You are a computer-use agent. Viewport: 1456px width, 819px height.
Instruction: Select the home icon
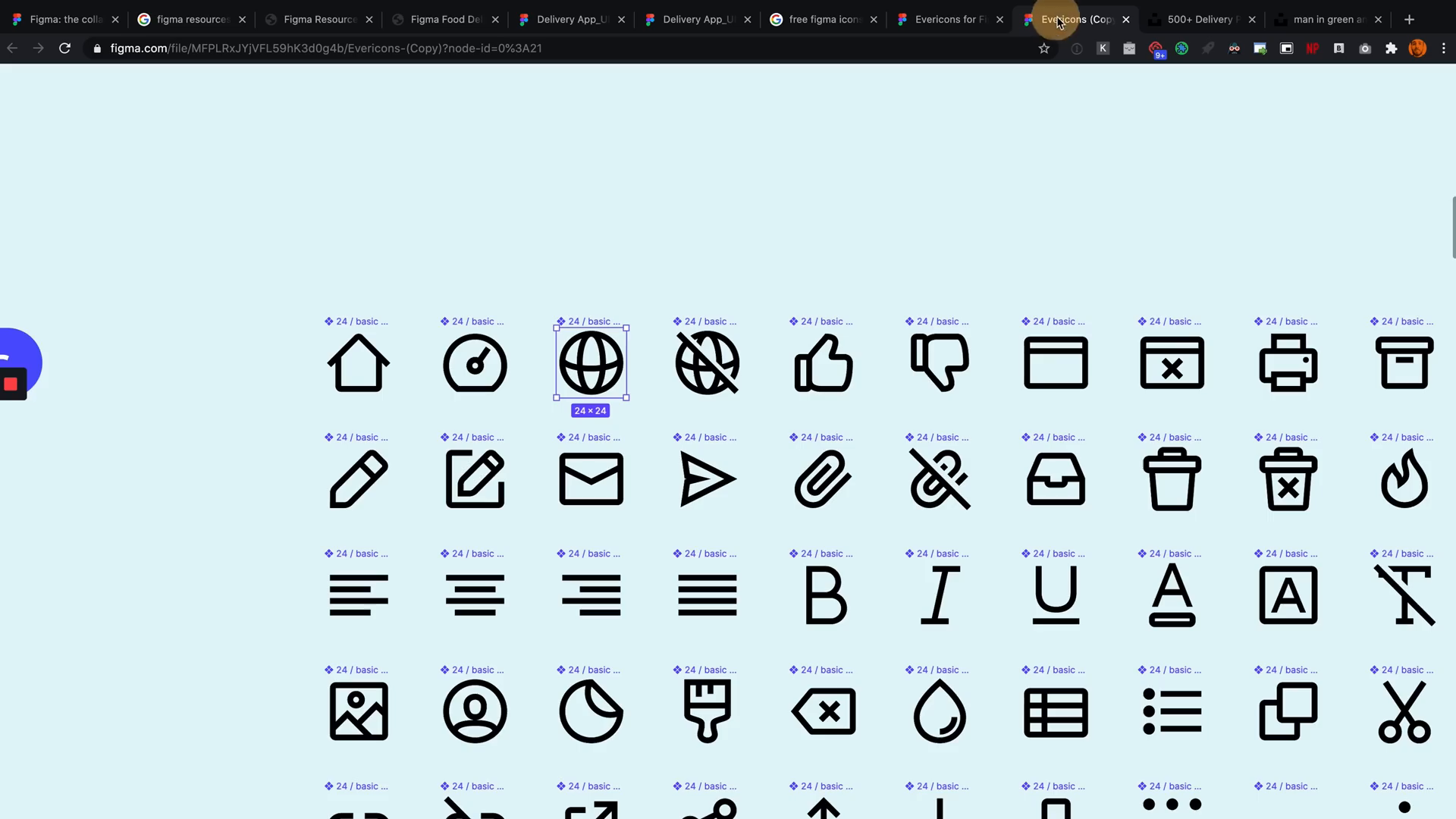pos(358,362)
